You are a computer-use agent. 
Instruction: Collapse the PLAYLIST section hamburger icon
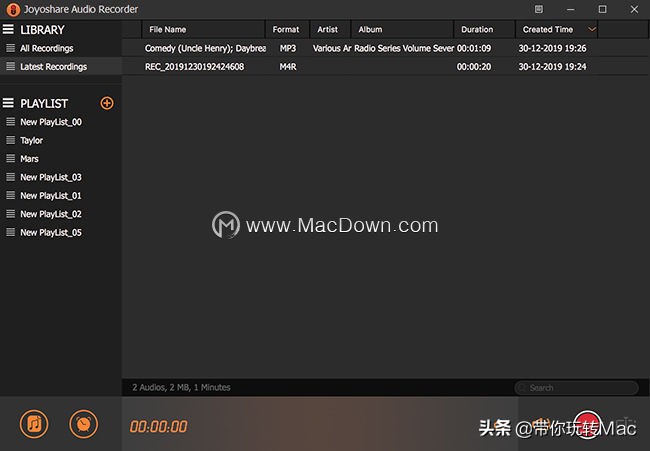tap(8, 103)
